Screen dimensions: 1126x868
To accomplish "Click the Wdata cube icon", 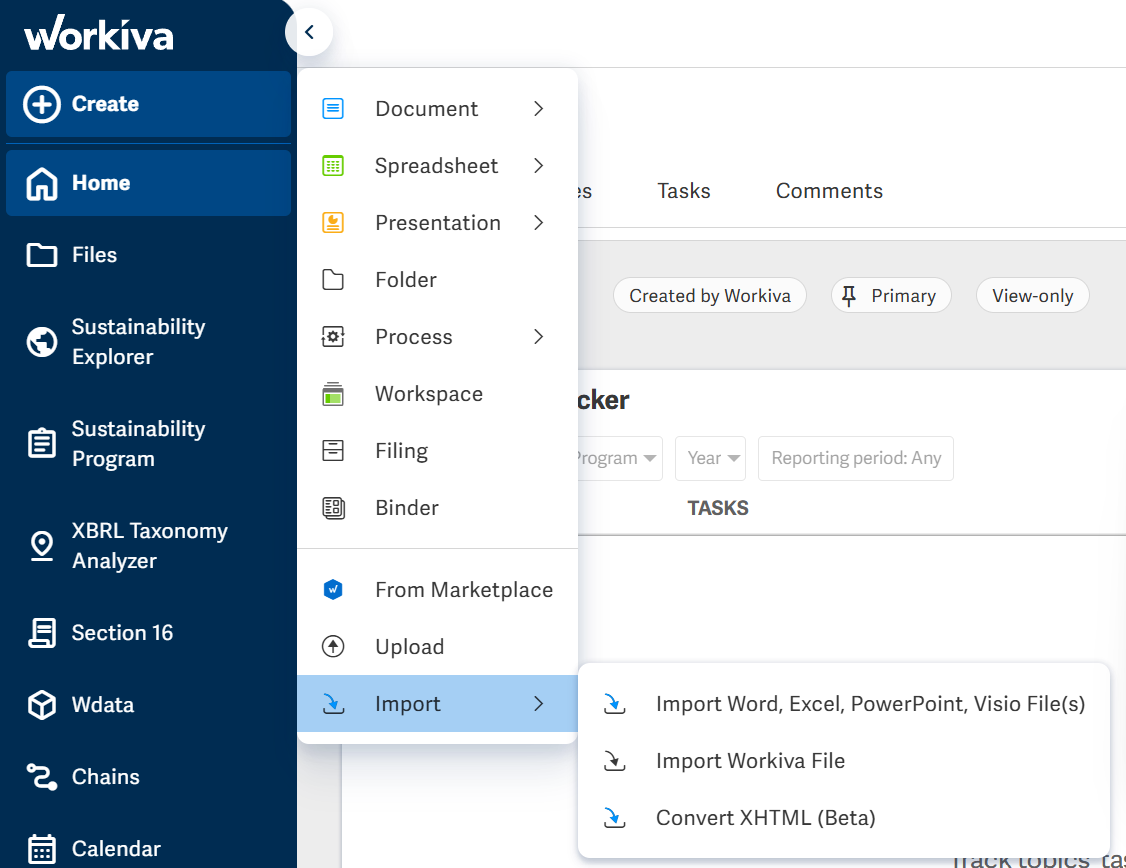I will pyautogui.click(x=42, y=704).
